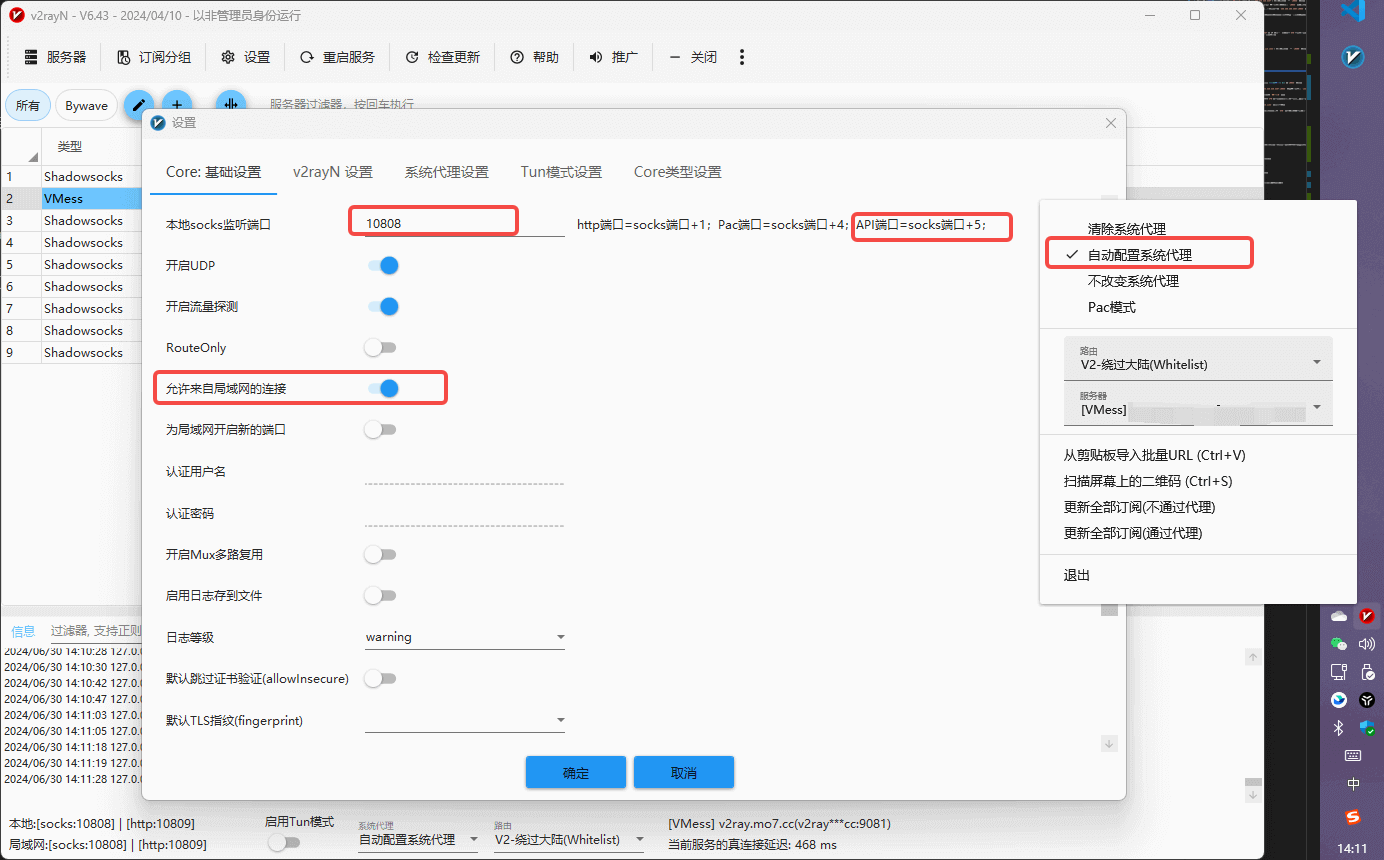Switch to the 系统代理设置 tab
This screenshot has height=860, width=1384.
447,172
